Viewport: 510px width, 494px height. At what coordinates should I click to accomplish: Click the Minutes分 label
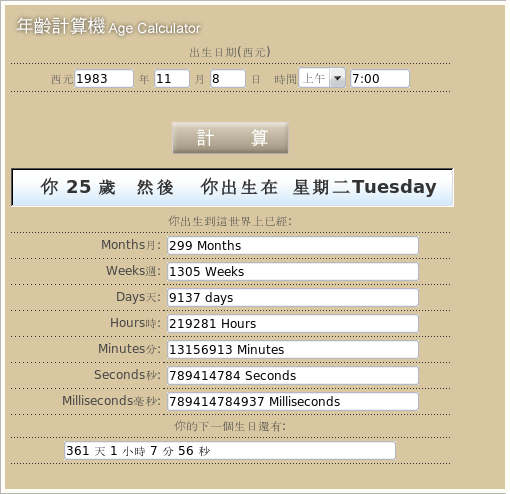point(129,349)
